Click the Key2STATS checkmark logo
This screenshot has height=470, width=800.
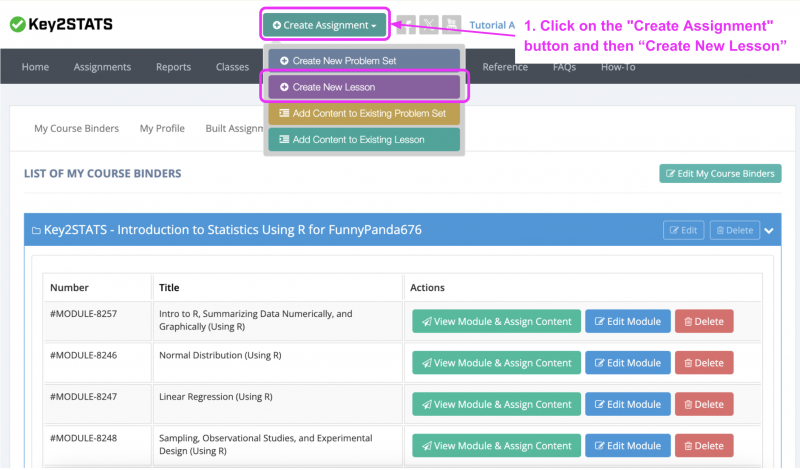pos(17,24)
